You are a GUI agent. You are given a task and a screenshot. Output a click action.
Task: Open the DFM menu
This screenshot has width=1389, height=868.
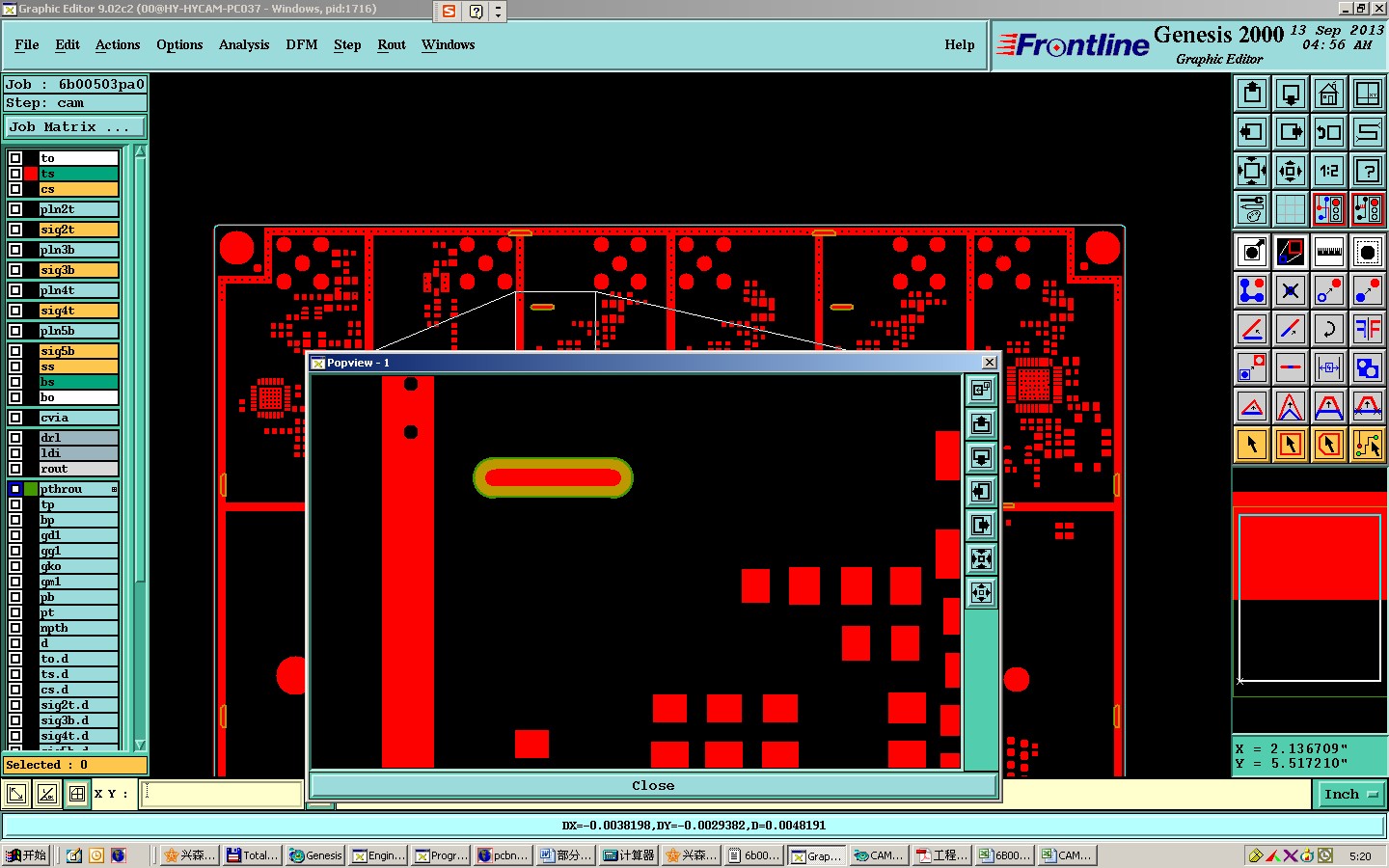302,45
